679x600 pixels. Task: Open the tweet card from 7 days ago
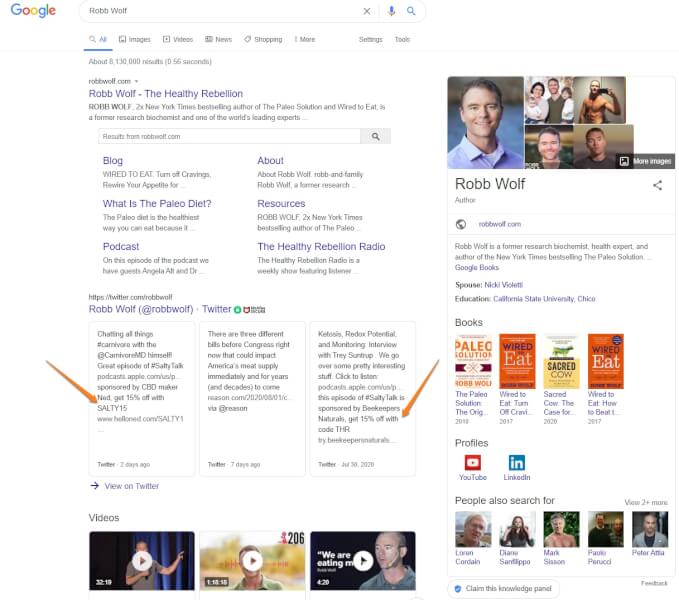(252, 399)
